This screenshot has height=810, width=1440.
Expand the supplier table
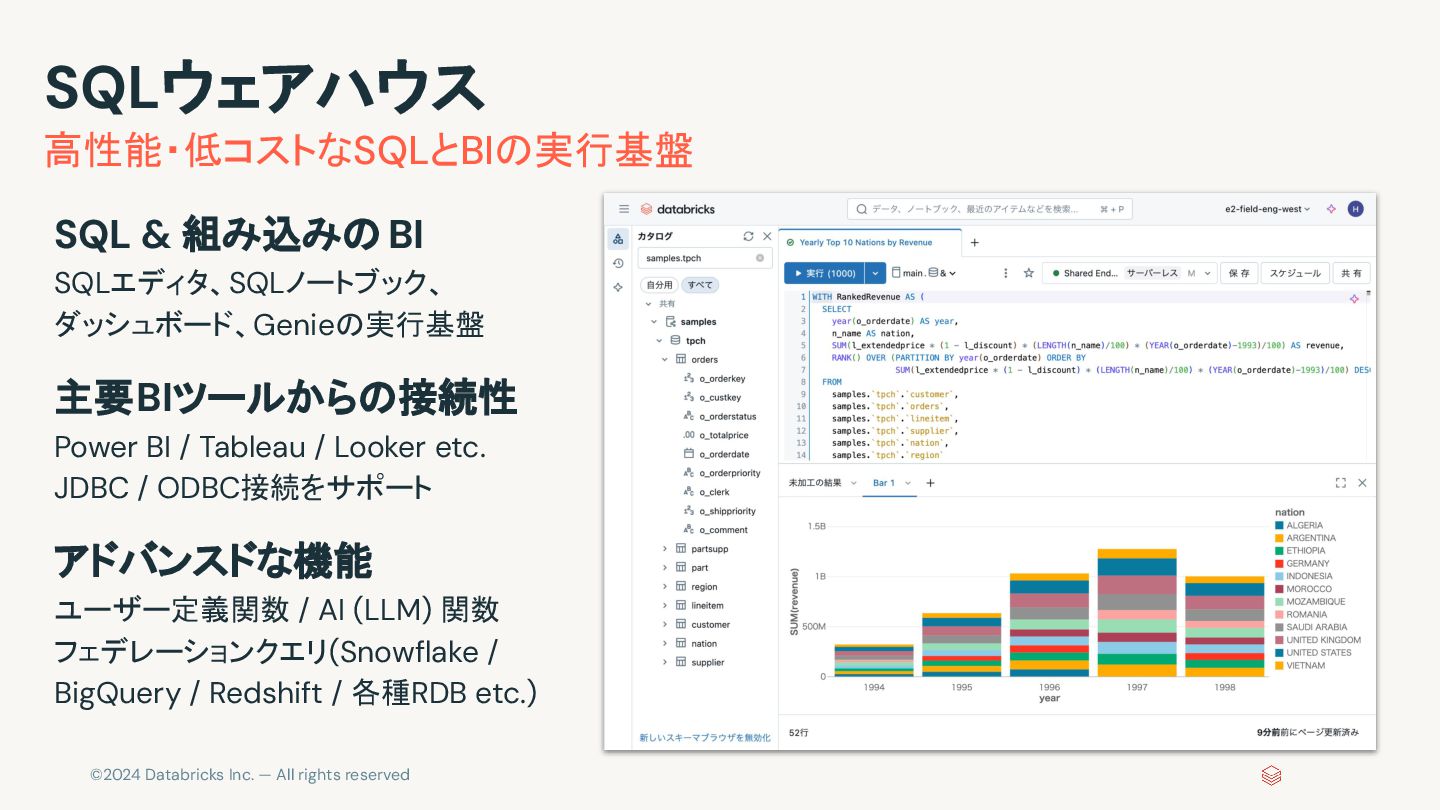(664, 663)
